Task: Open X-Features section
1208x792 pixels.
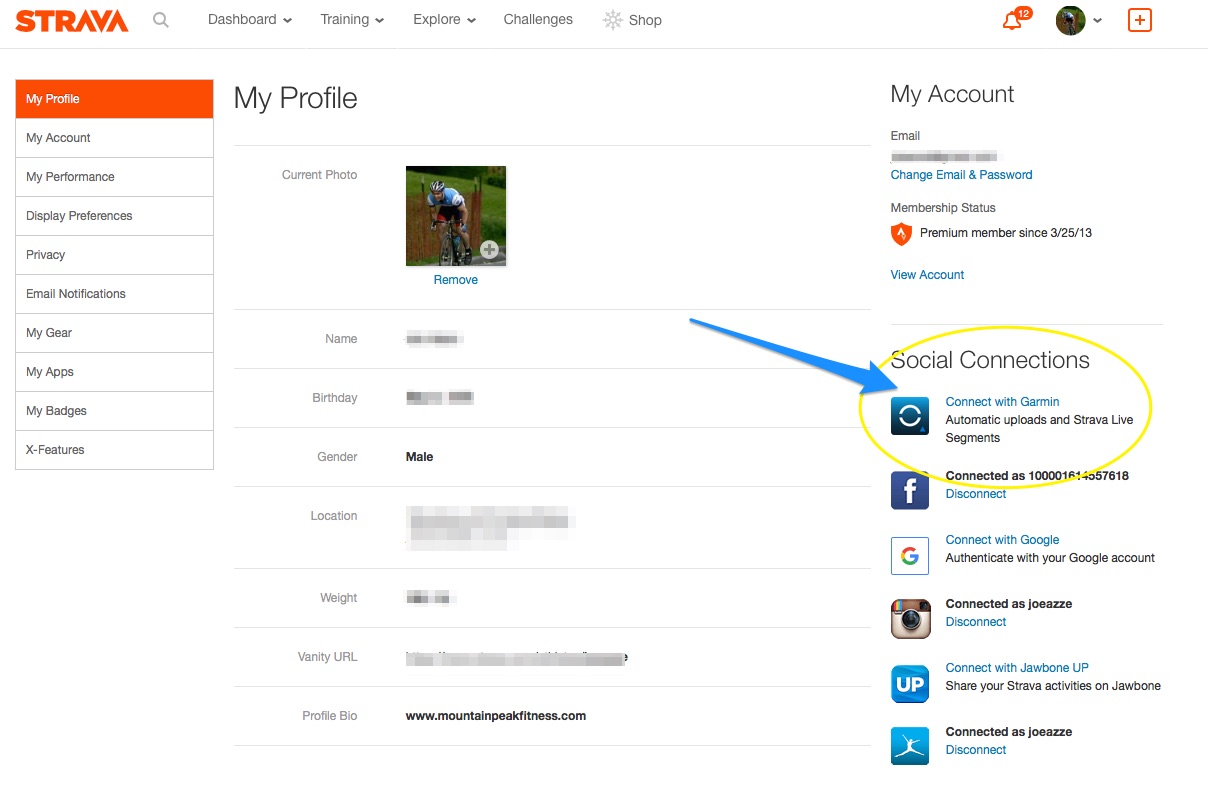Action: [114, 450]
